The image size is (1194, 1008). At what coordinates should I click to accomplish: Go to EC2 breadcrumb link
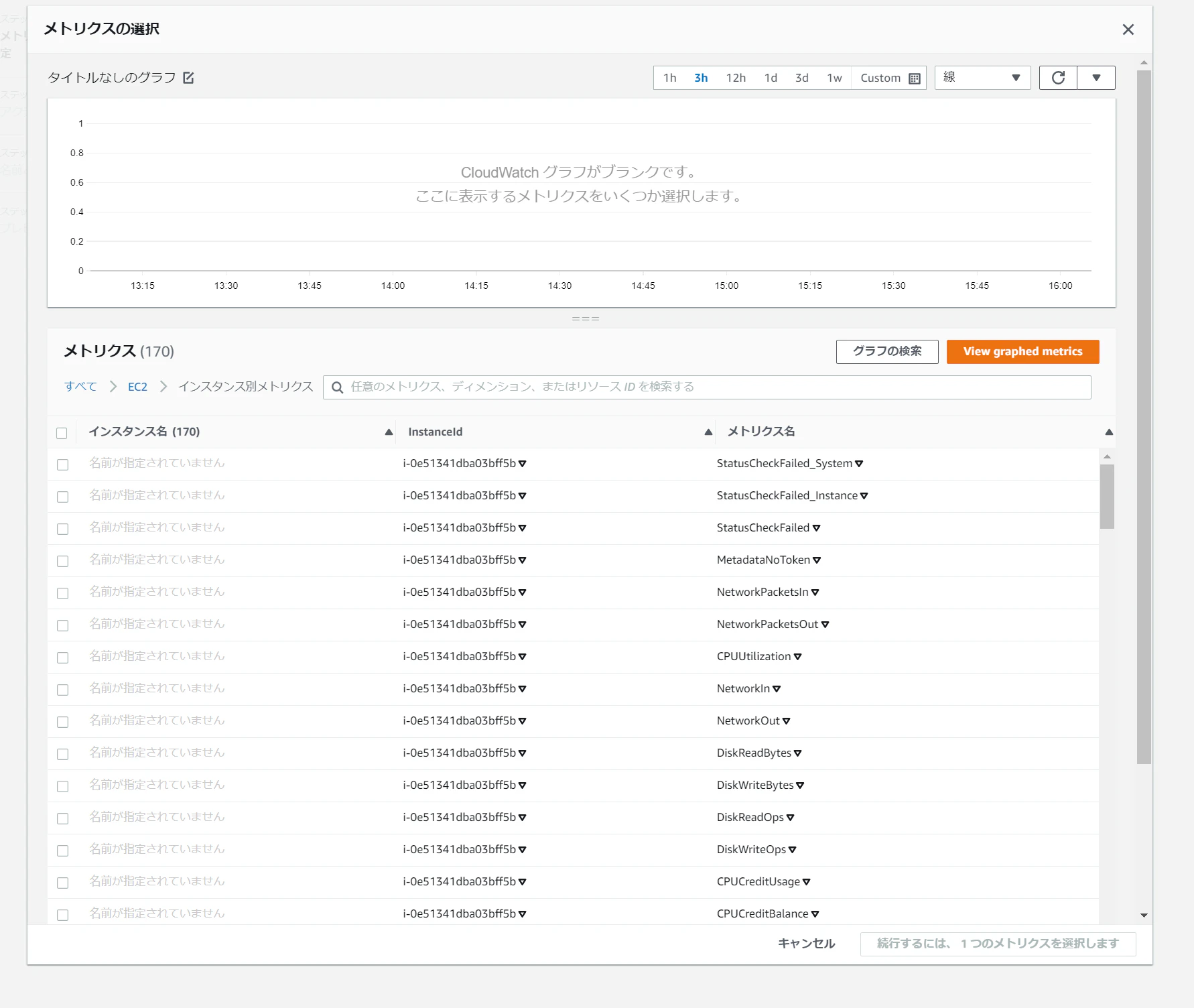click(137, 387)
